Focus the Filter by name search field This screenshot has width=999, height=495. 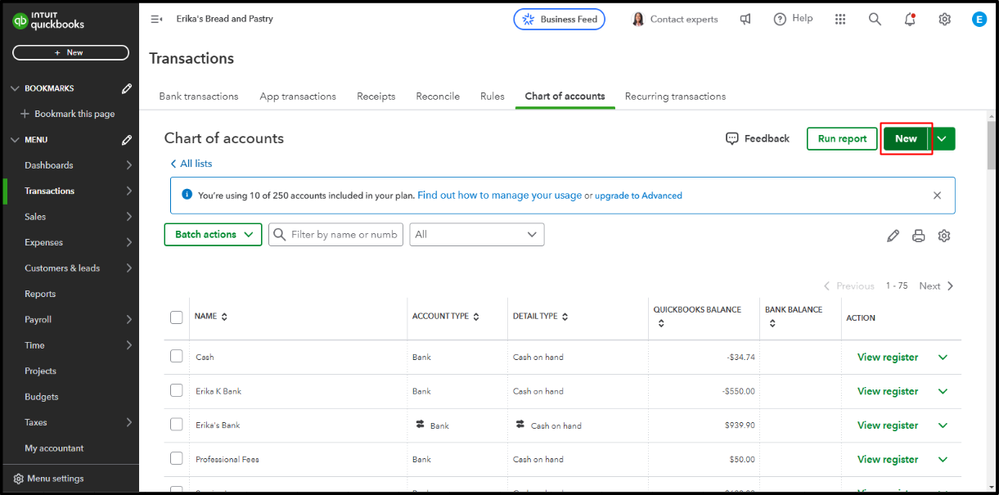pyautogui.click(x=343, y=234)
